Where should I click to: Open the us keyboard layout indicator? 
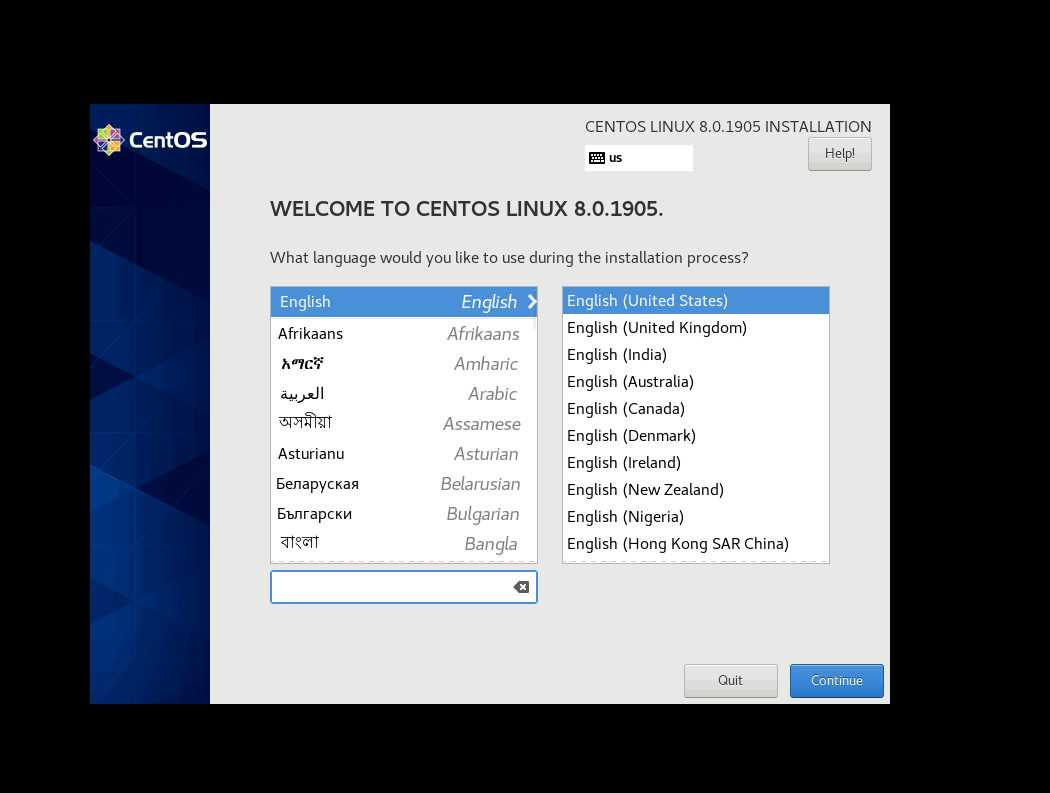tap(639, 158)
